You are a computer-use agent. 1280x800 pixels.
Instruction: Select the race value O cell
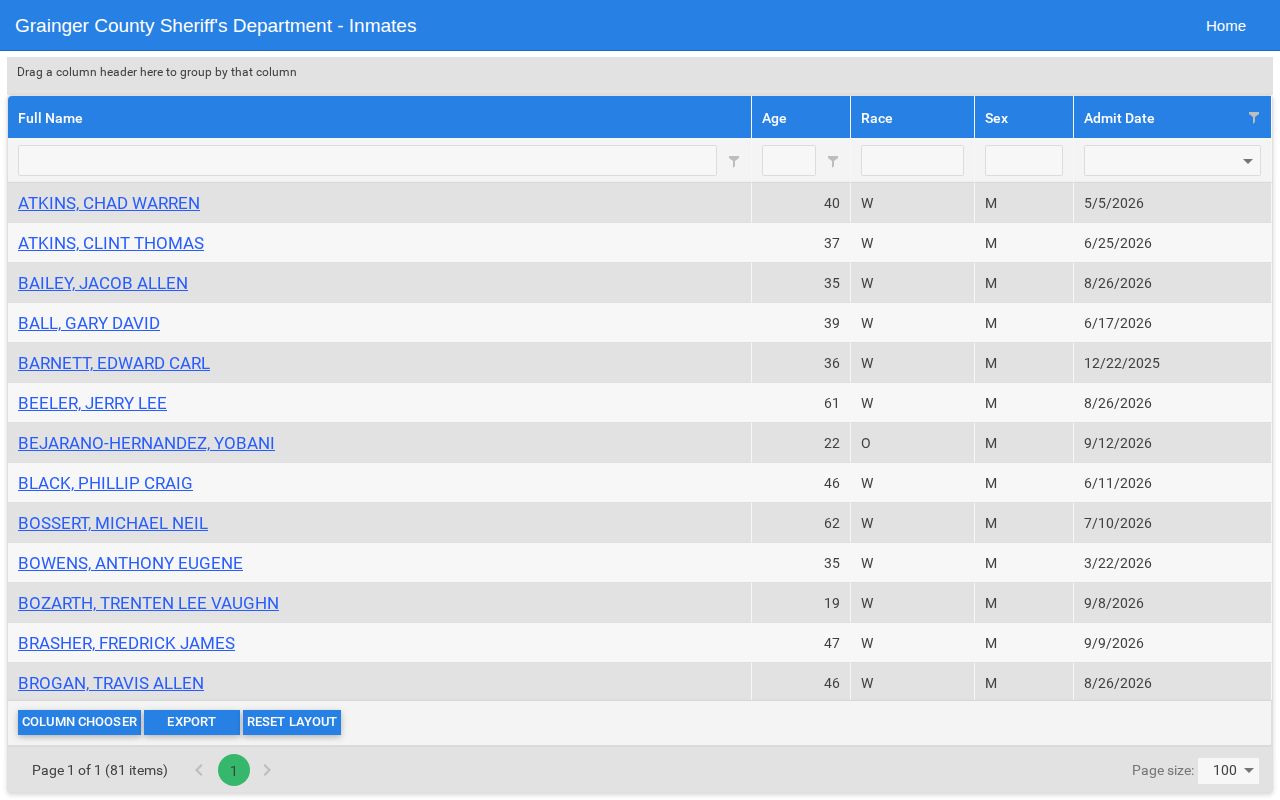(x=912, y=443)
